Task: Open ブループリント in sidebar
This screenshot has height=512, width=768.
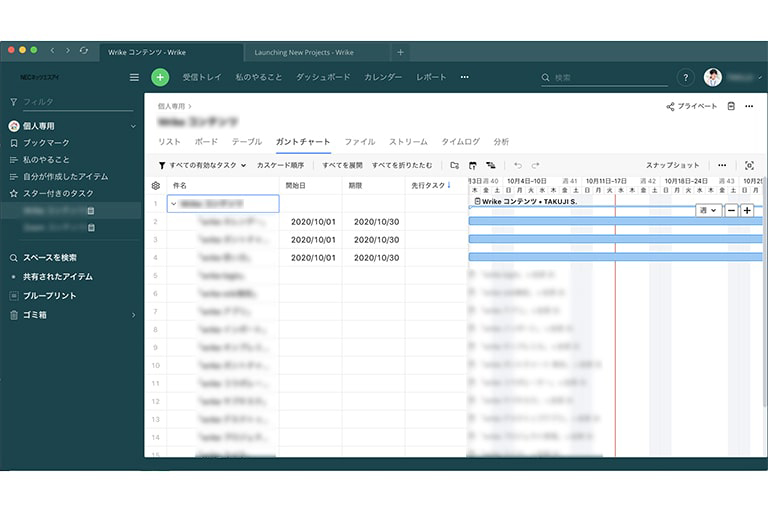Action: point(49,295)
